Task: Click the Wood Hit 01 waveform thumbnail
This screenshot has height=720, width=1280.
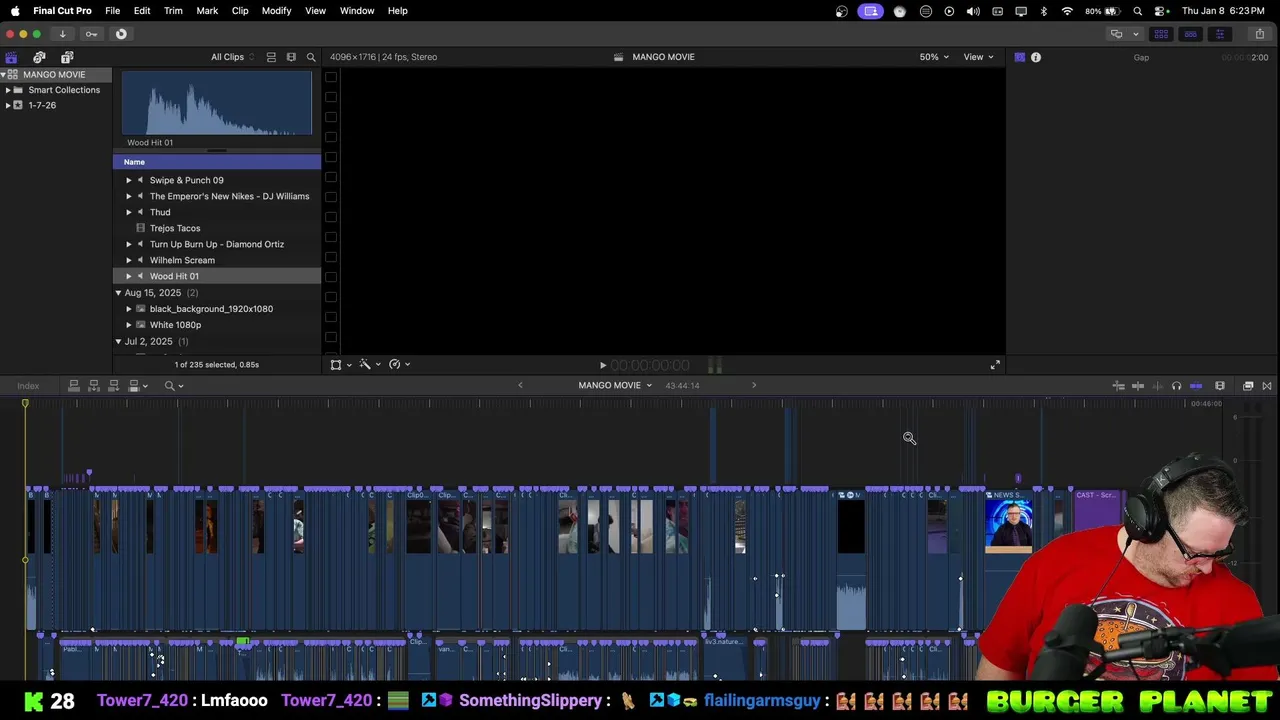Action: pyautogui.click(x=217, y=103)
